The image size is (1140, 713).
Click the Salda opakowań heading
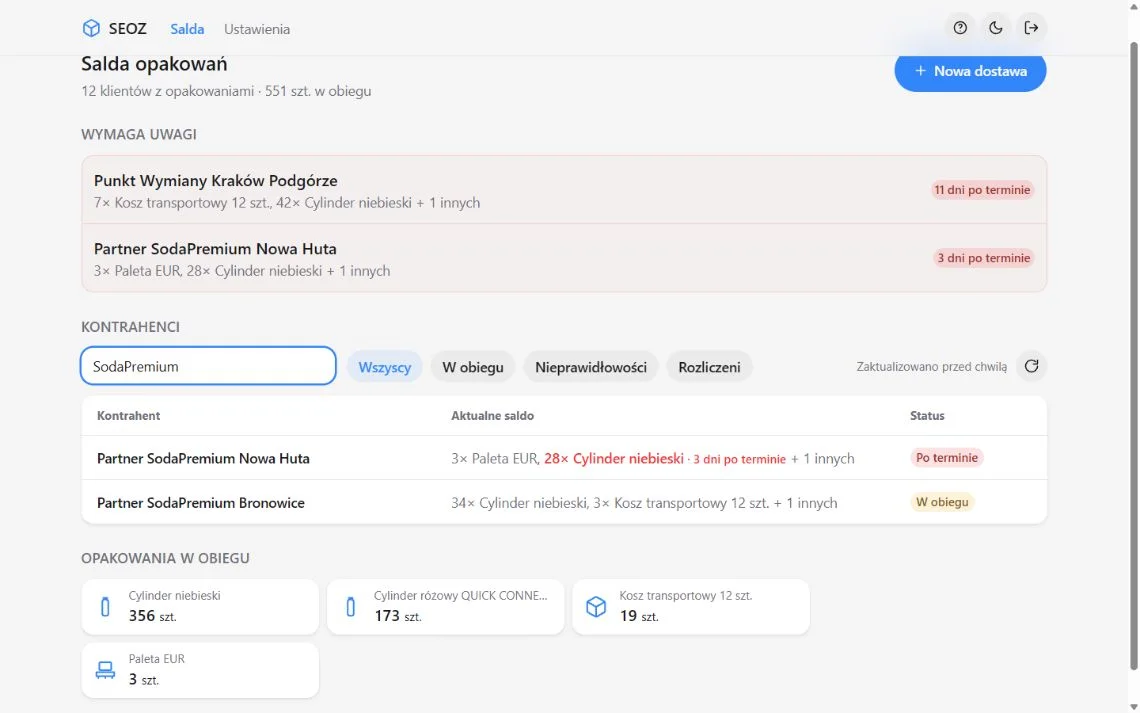(154, 64)
